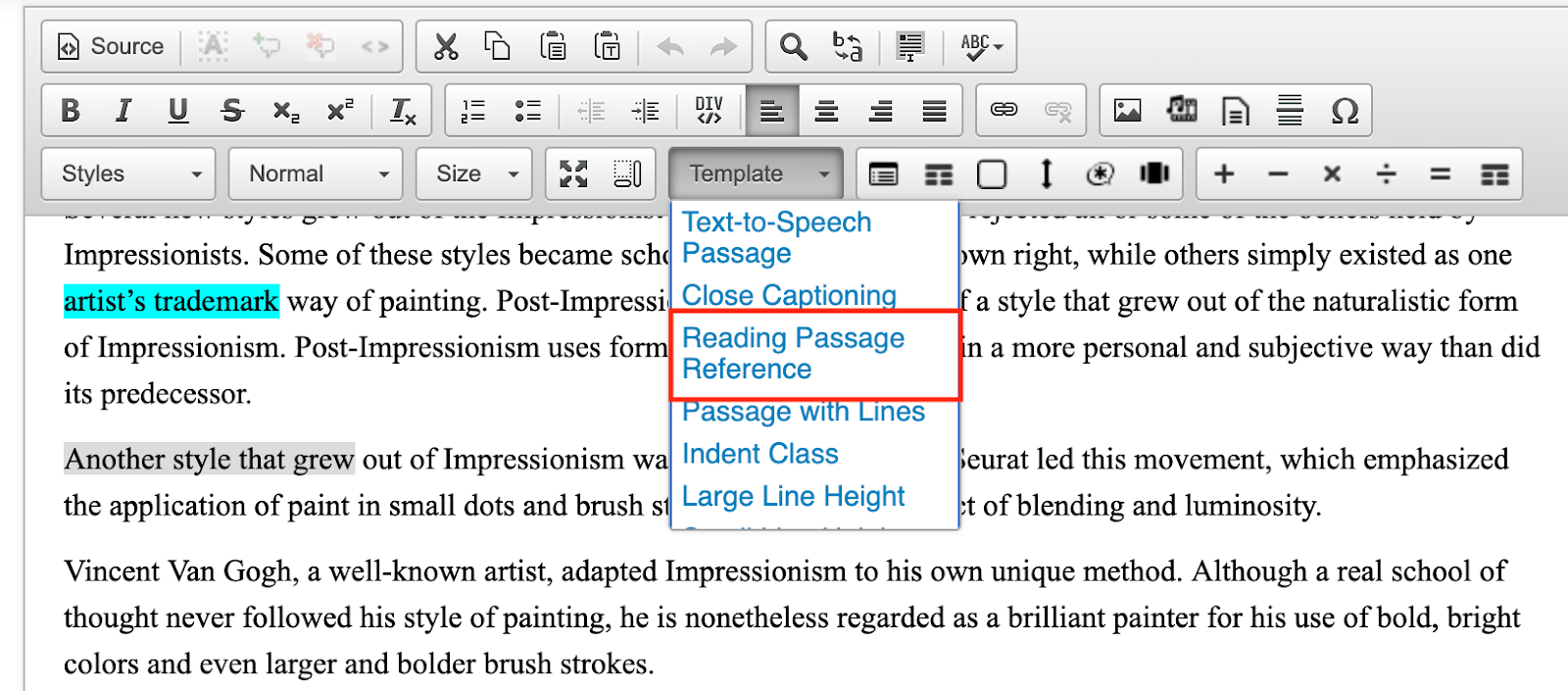Open the Styles dropdown
The height and width of the screenshot is (691, 1568).
click(x=128, y=173)
